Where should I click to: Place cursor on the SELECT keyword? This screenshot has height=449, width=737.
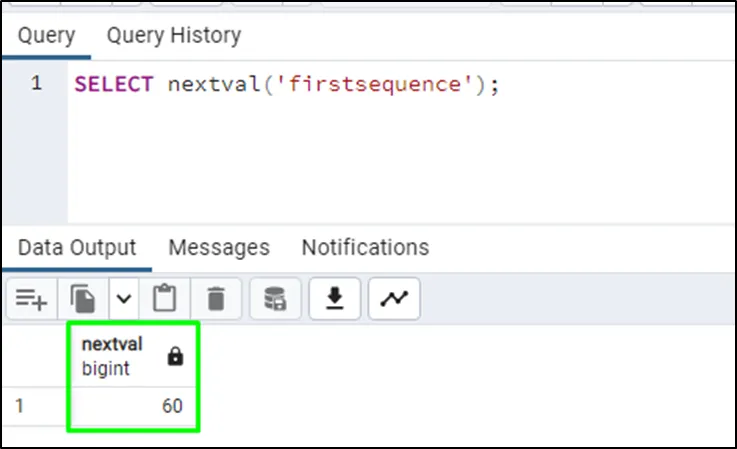[115, 84]
